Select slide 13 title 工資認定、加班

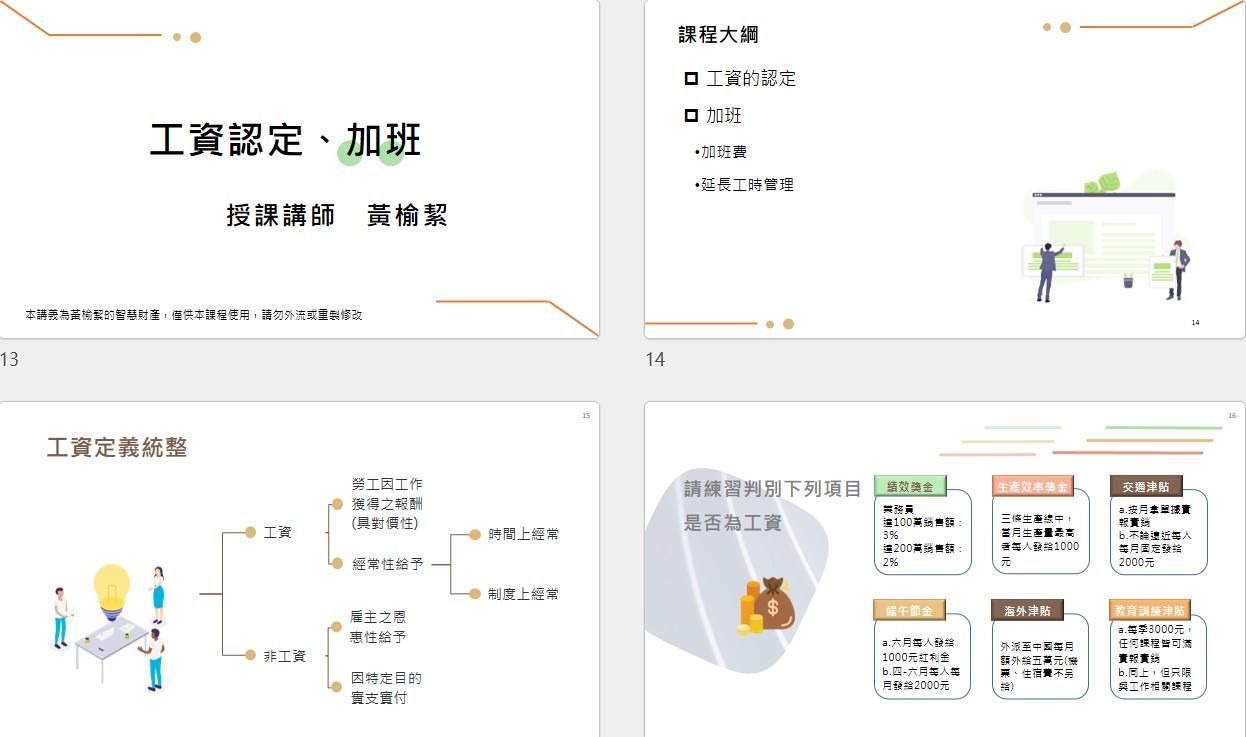coord(286,141)
